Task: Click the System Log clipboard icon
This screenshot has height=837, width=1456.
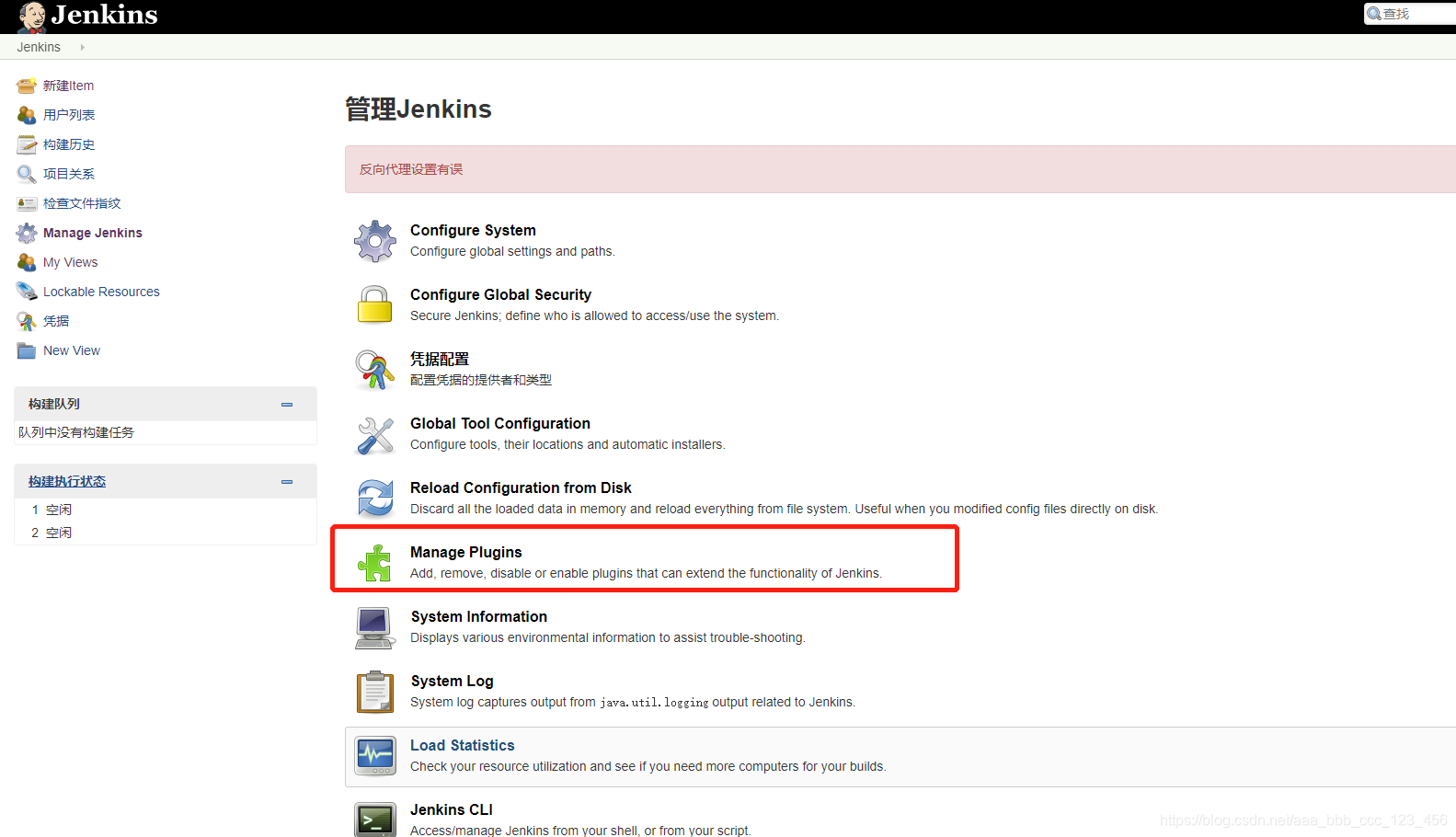Action: tap(375, 692)
